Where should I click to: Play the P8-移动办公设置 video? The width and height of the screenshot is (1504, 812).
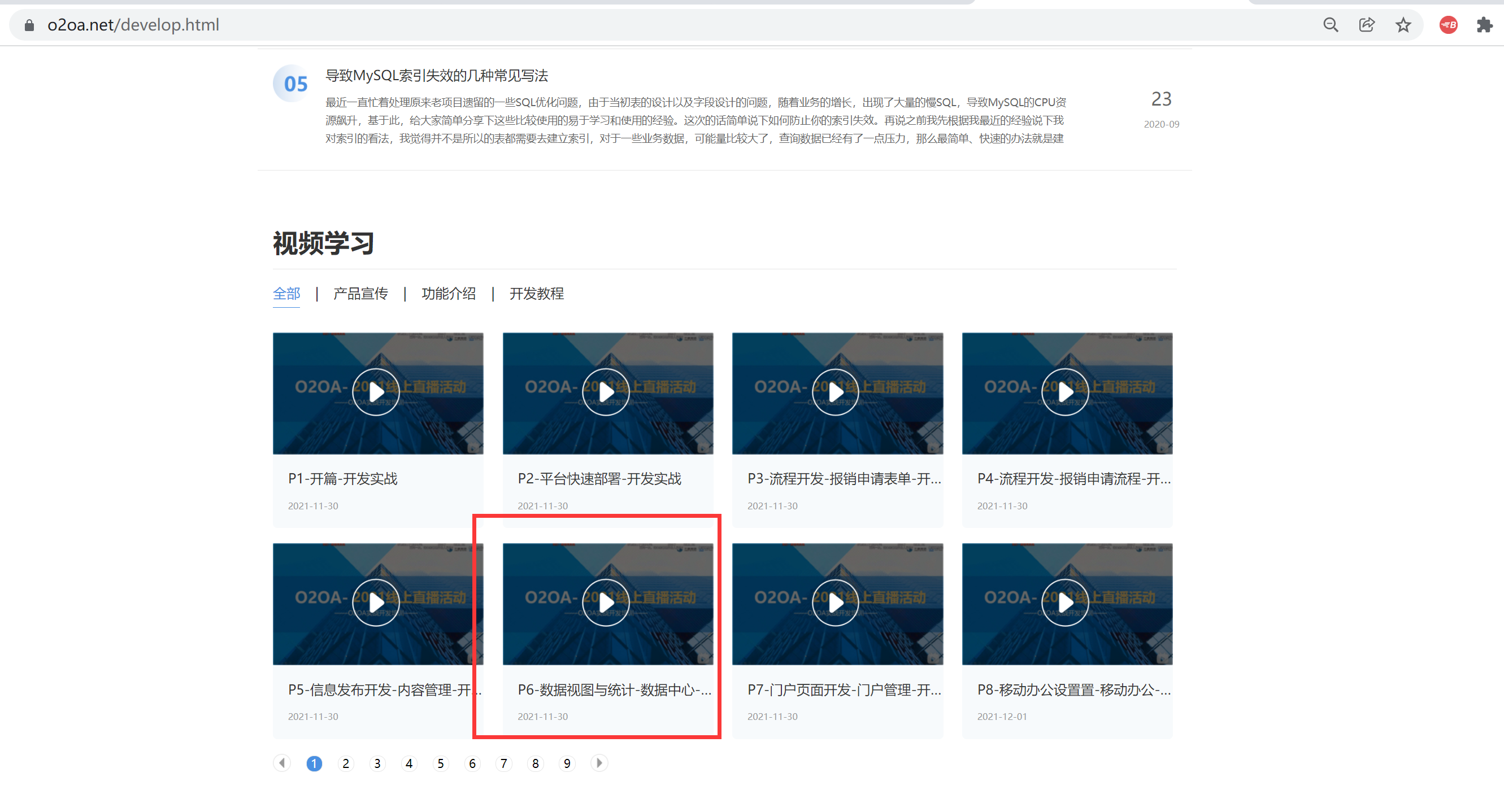point(1065,603)
